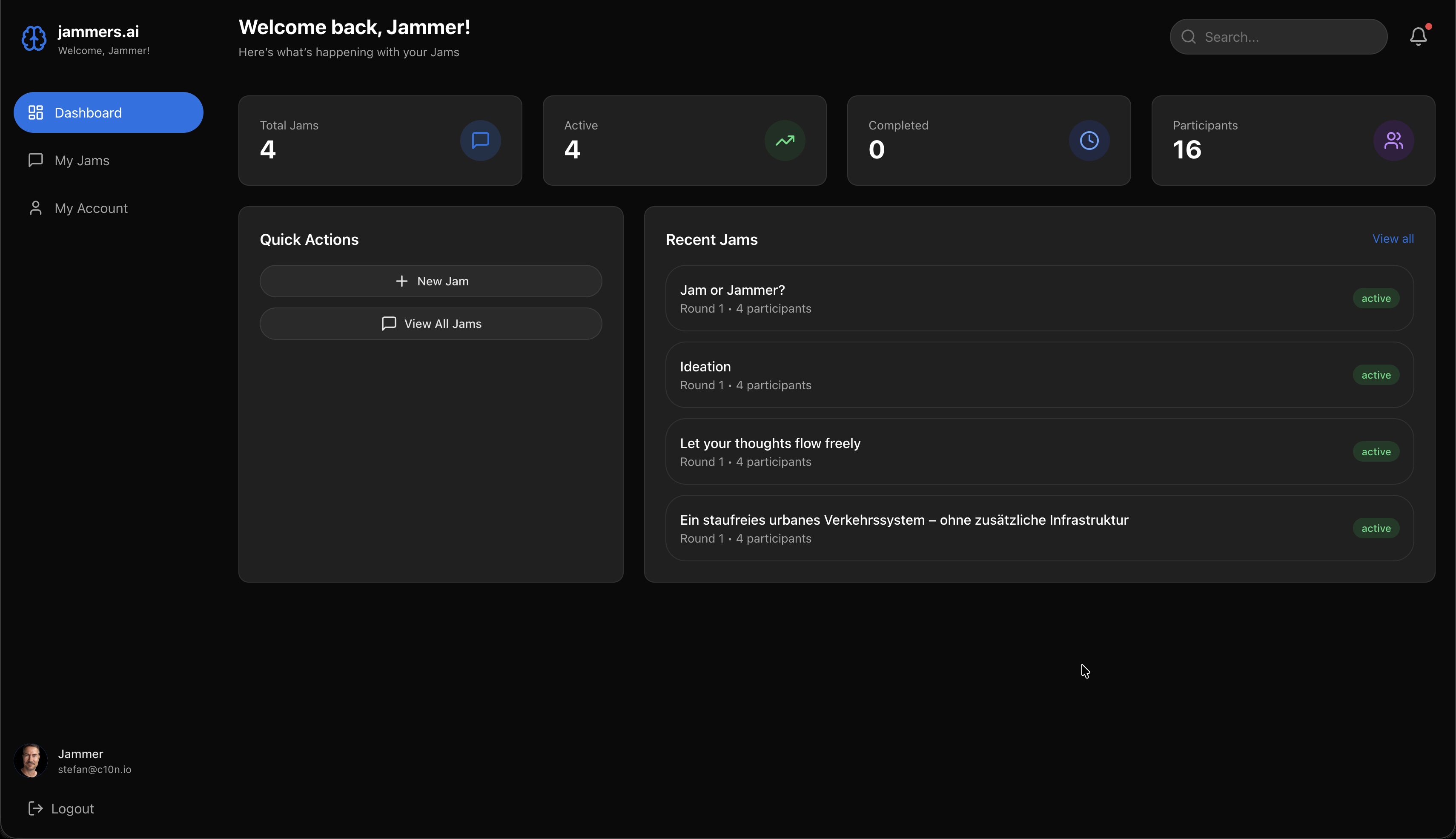Click the stefan@c10n.io email text

click(x=95, y=769)
